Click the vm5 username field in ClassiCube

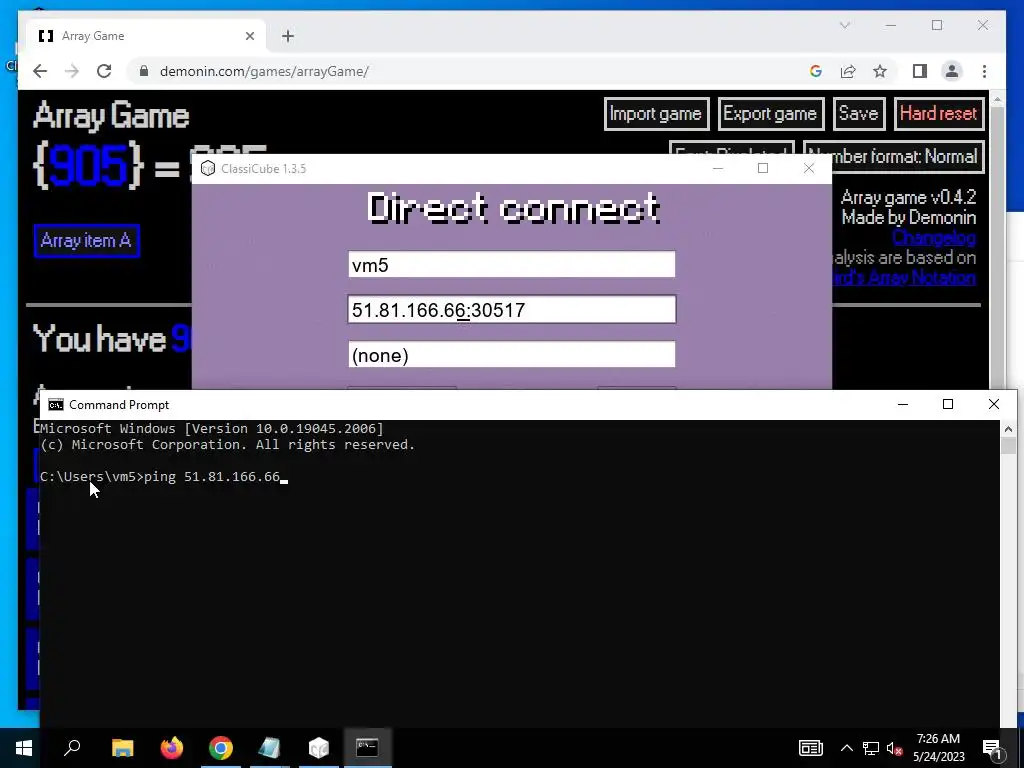pos(511,264)
